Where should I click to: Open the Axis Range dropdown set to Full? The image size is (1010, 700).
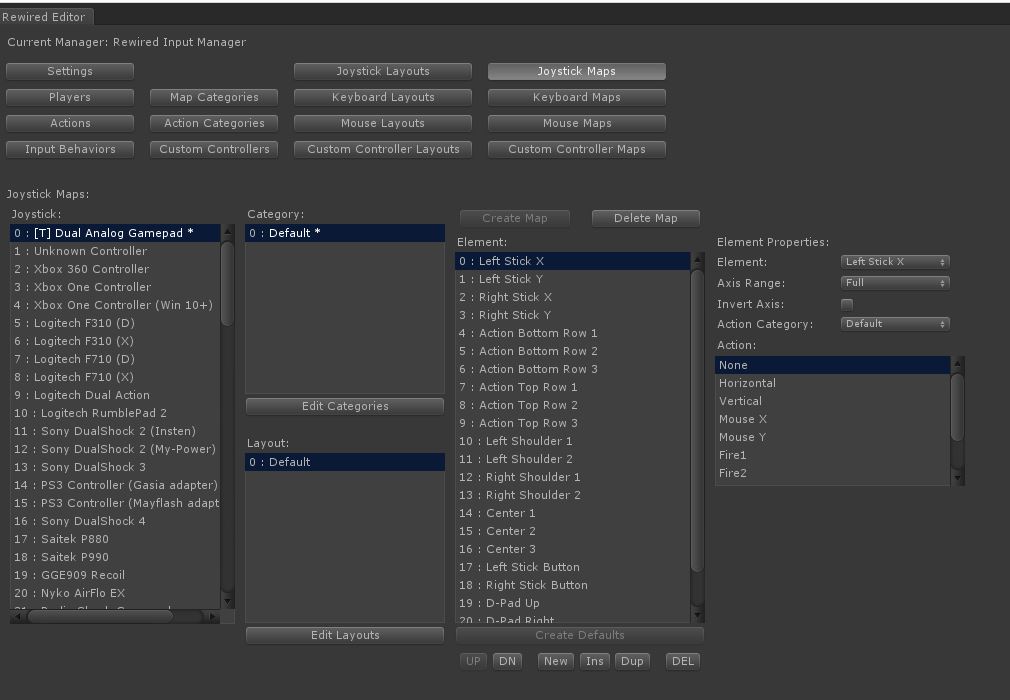coord(893,282)
